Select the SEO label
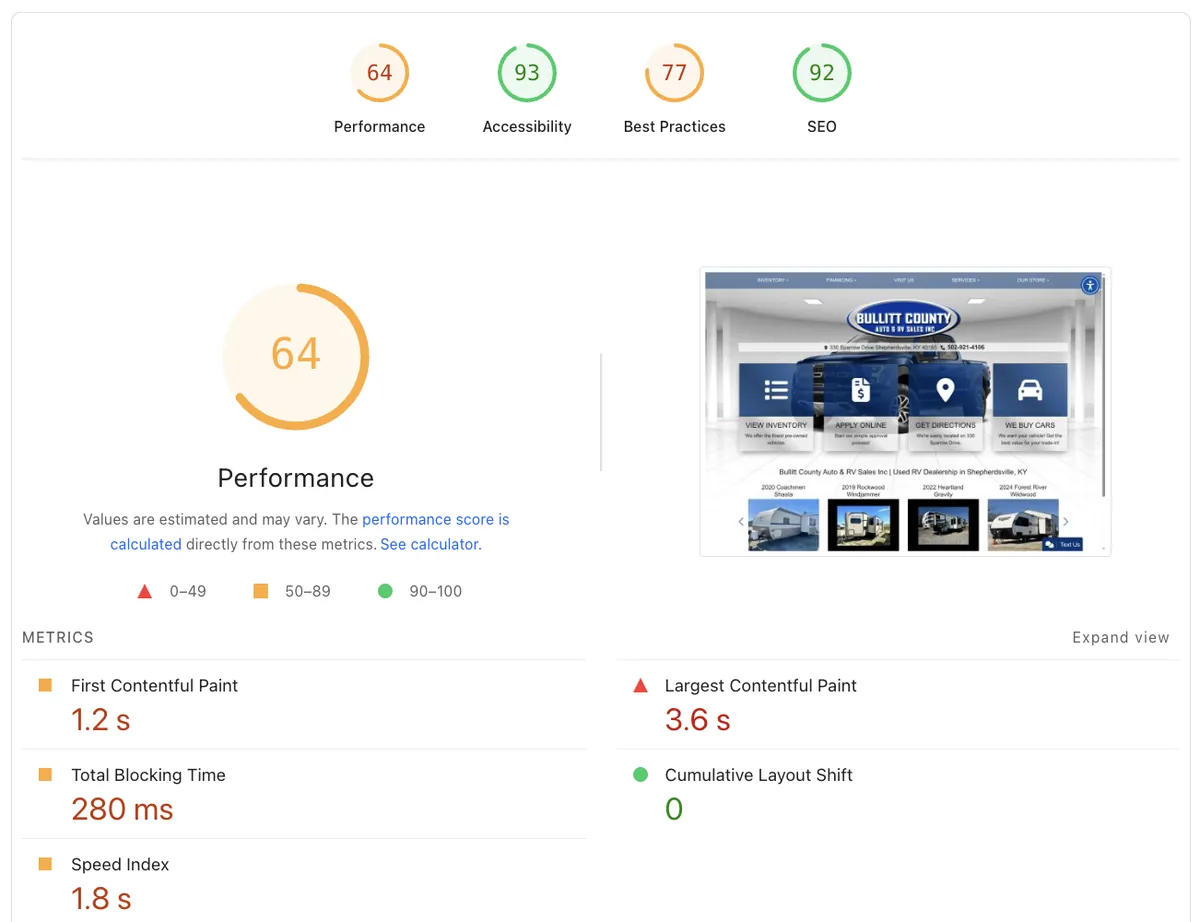This screenshot has width=1200, height=922. tap(822, 127)
